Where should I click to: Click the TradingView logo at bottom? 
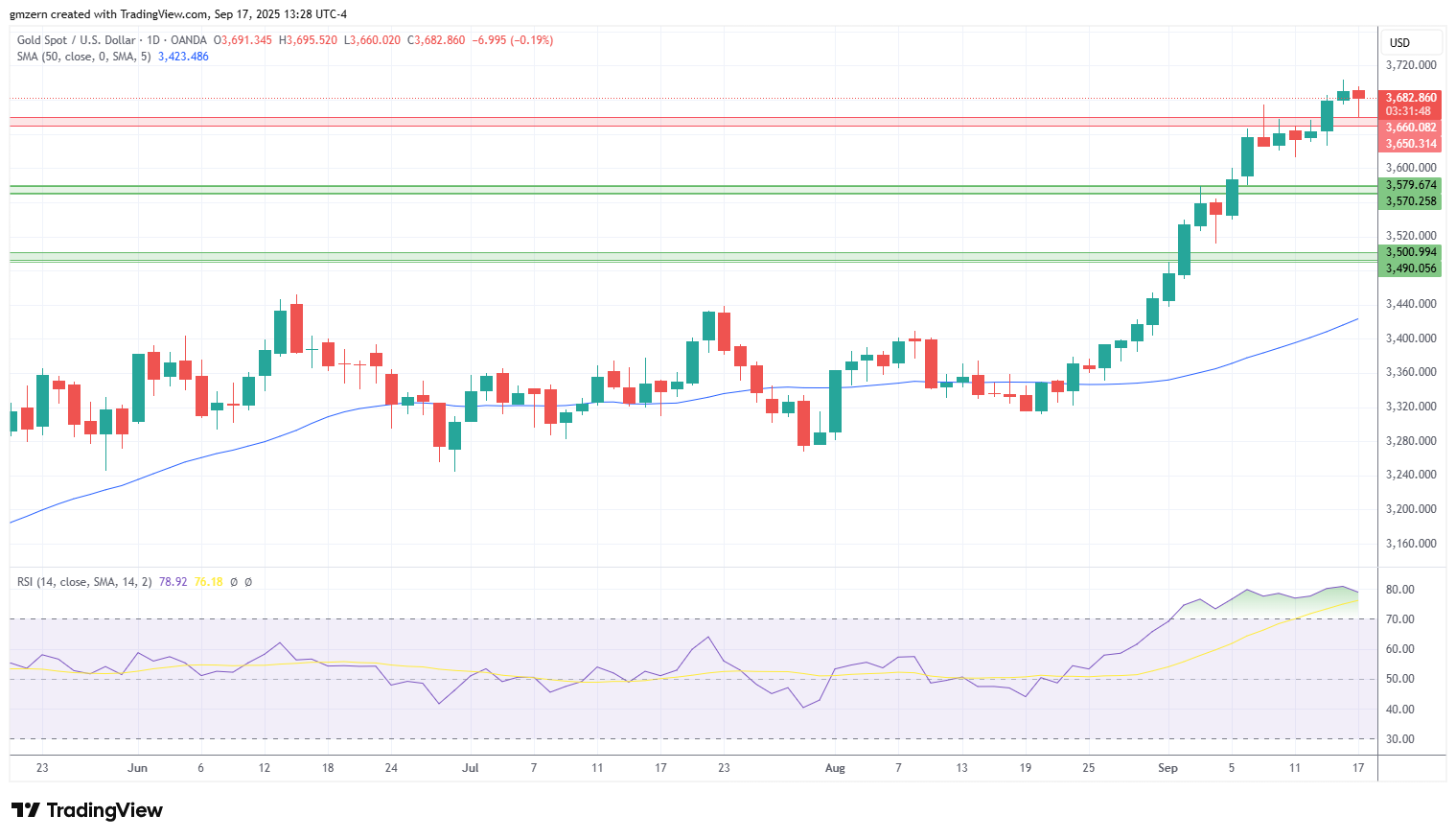tap(87, 810)
